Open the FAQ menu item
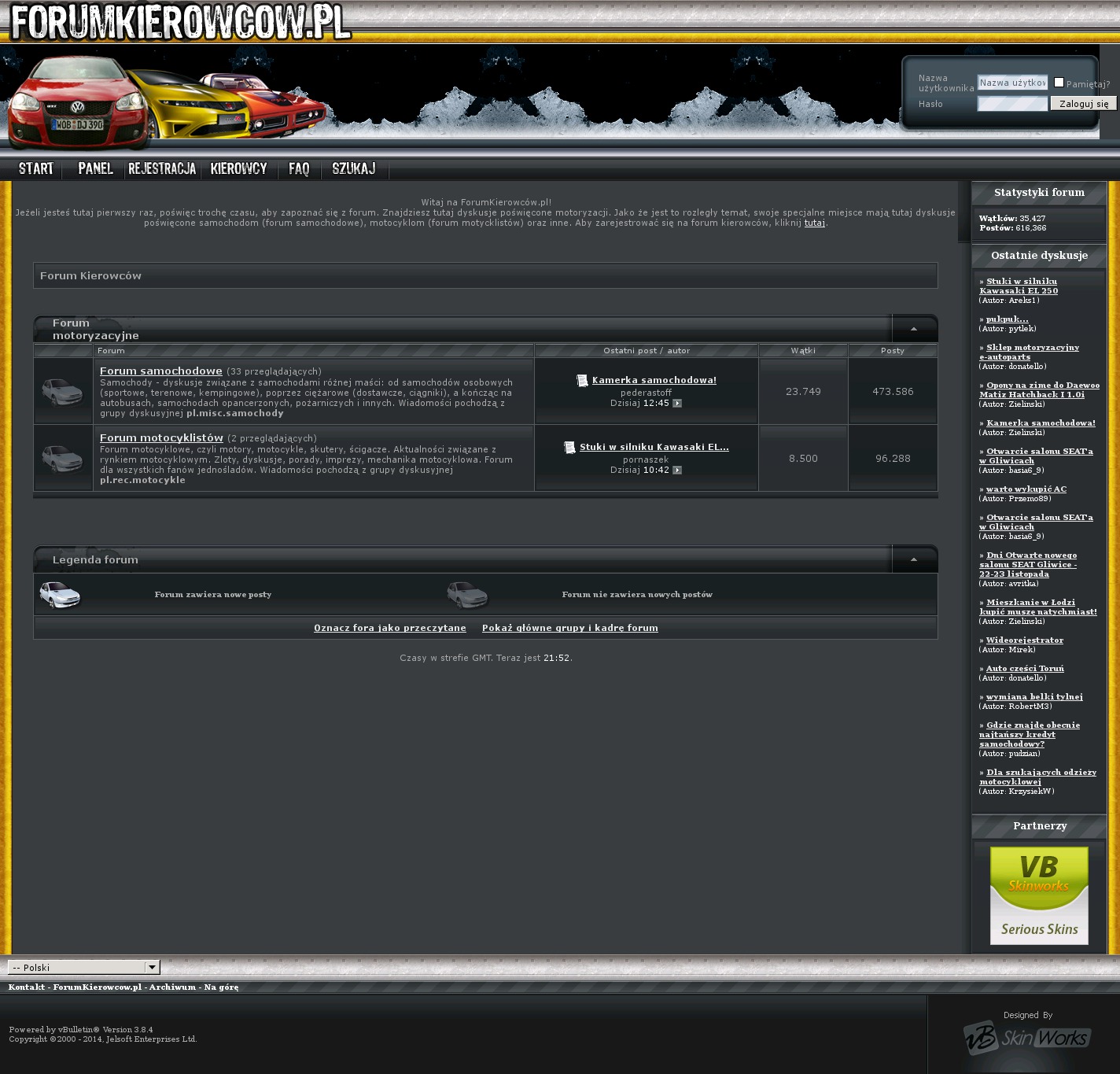The height and width of the screenshot is (1074, 1120). 299,168
